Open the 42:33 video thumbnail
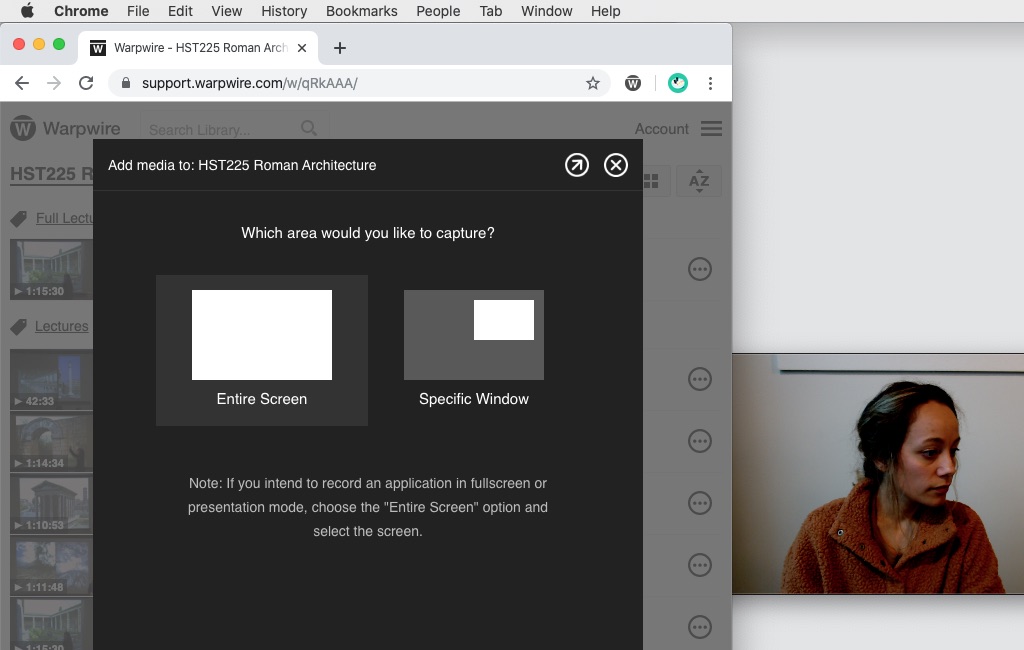Image resolution: width=1024 pixels, height=650 pixels. click(x=52, y=380)
